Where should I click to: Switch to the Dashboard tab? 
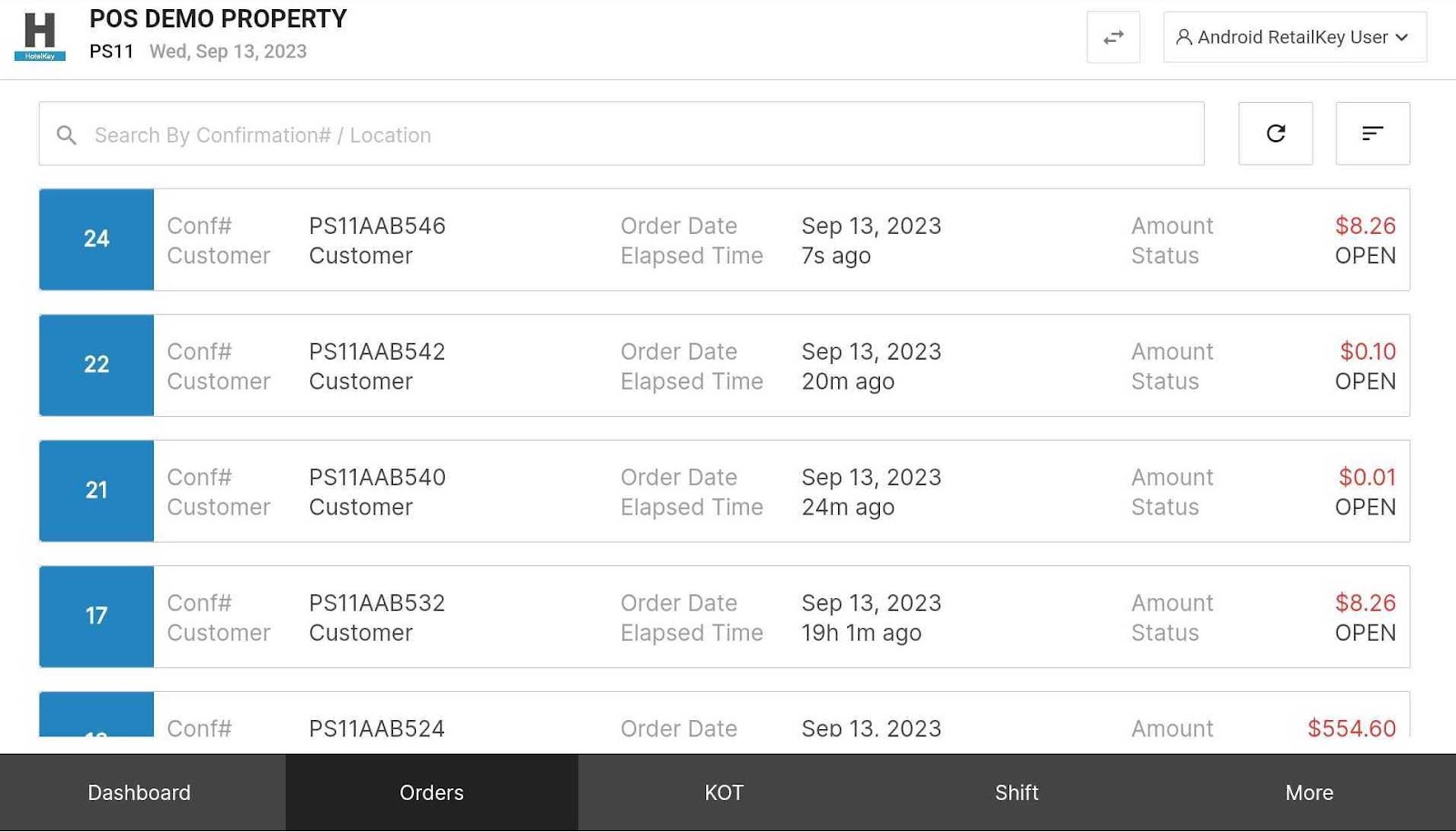(x=139, y=793)
